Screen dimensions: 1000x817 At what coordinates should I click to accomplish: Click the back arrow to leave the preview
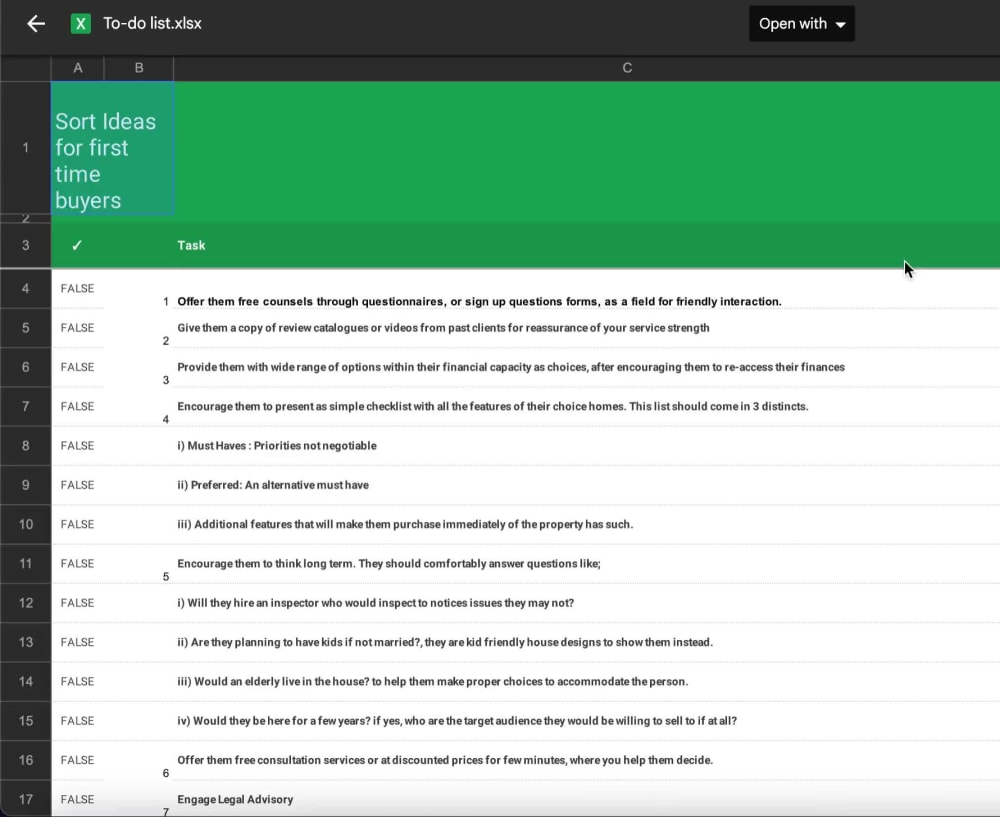coord(36,23)
